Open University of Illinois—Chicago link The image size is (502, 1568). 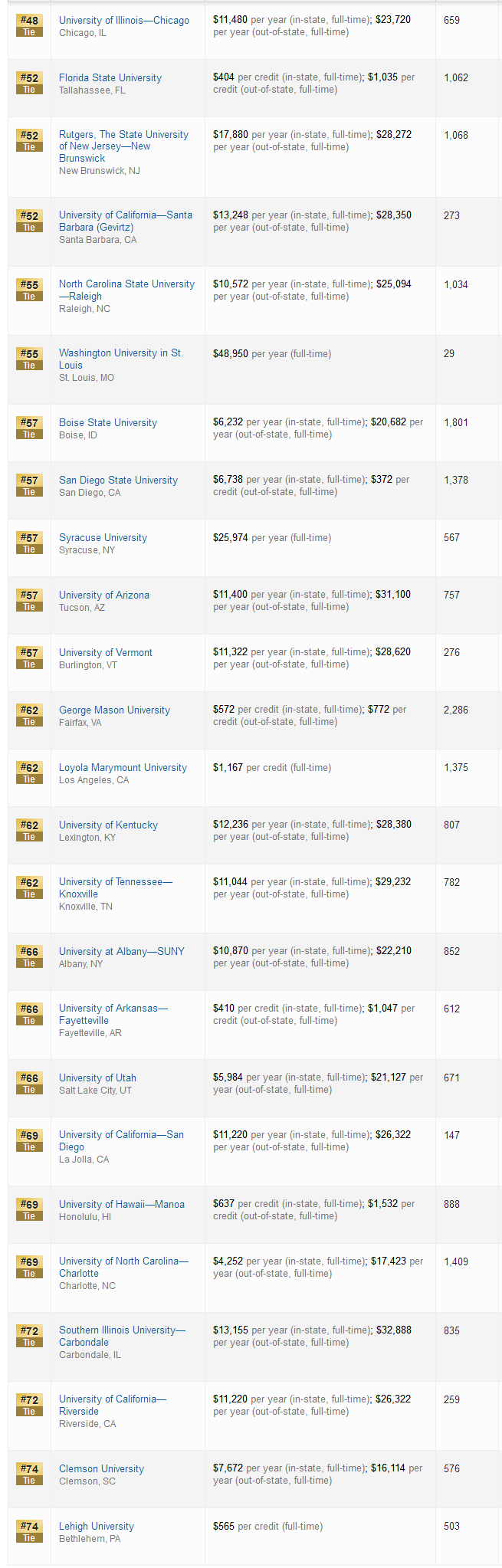click(x=124, y=20)
